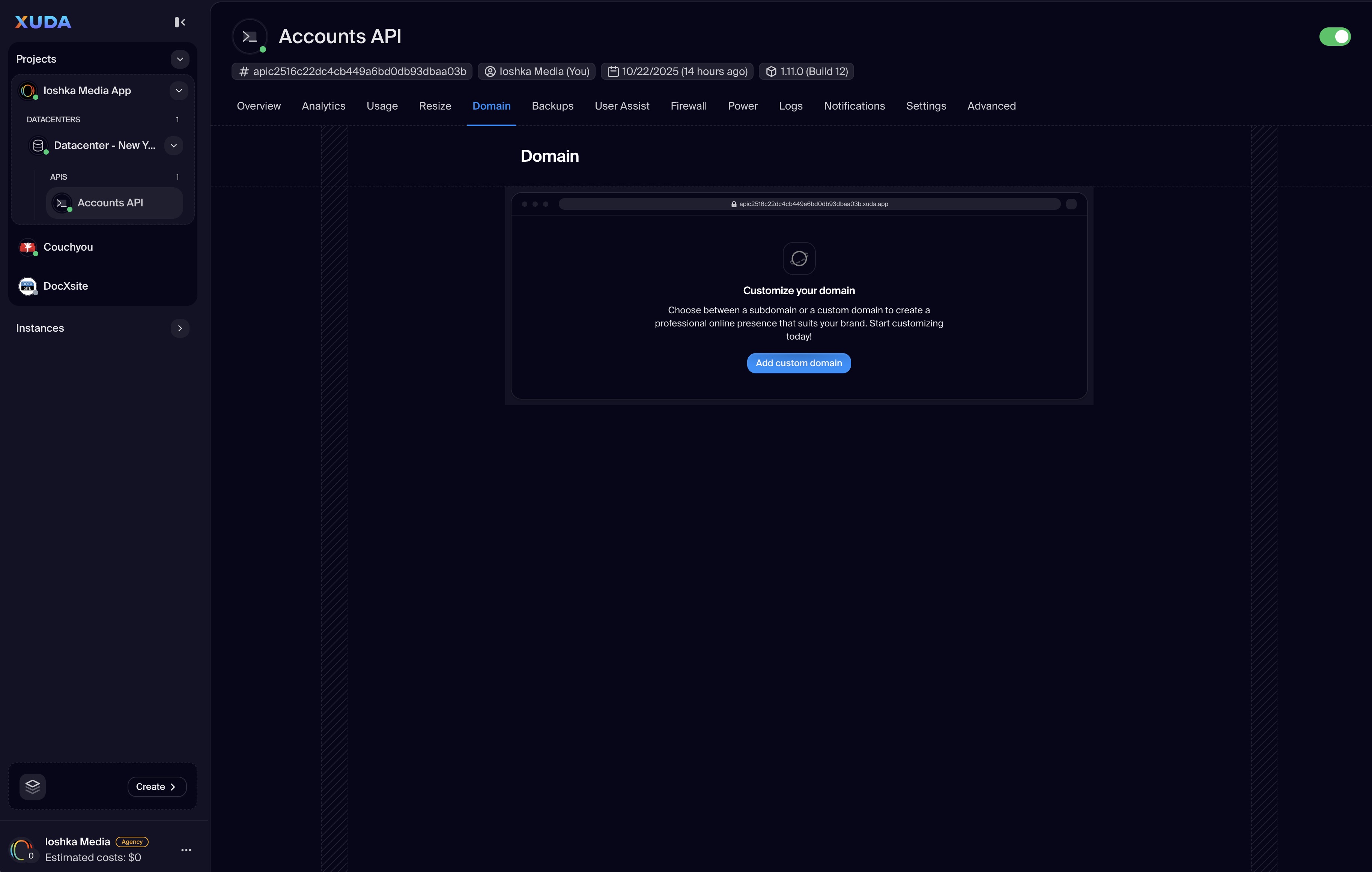
Task: Expand the Instances section arrow
Action: coord(180,328)
